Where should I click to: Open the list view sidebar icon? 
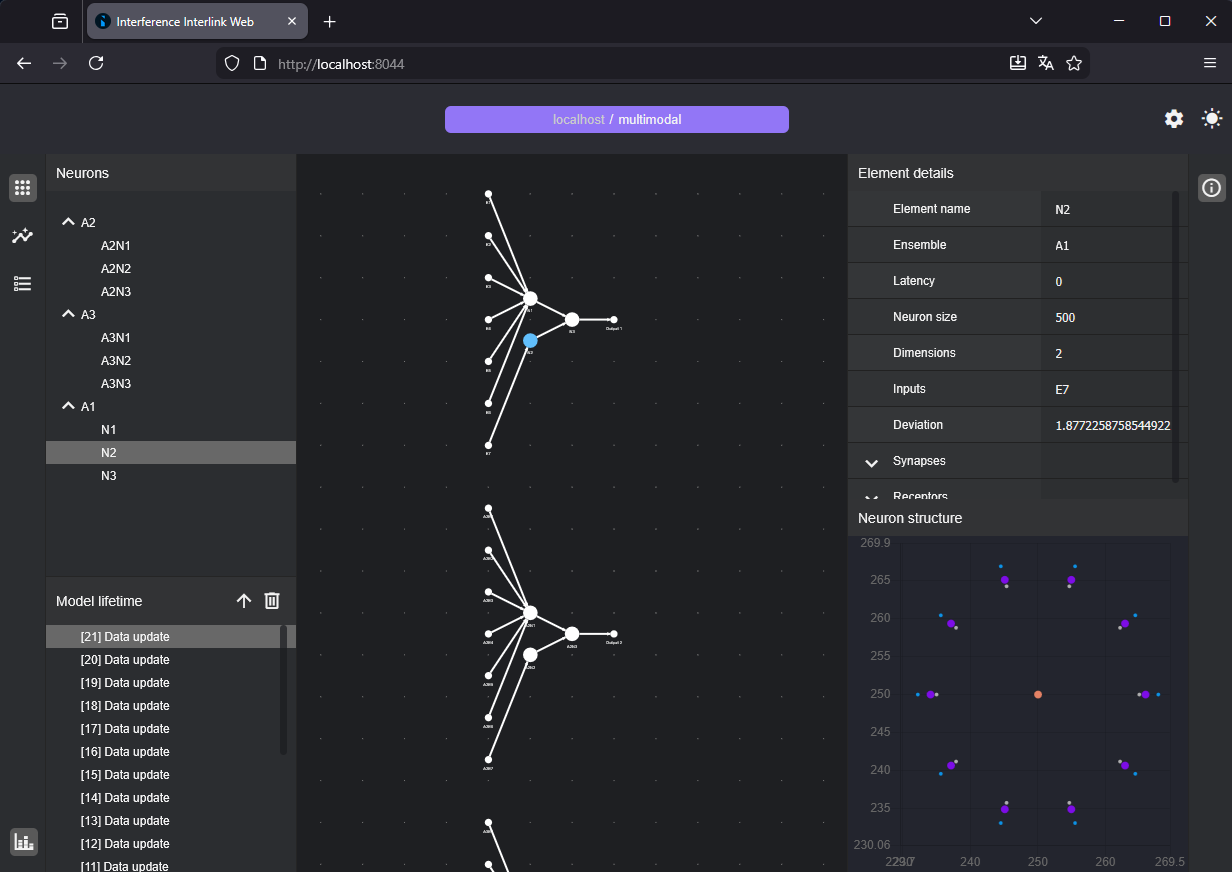coord(23,284)
